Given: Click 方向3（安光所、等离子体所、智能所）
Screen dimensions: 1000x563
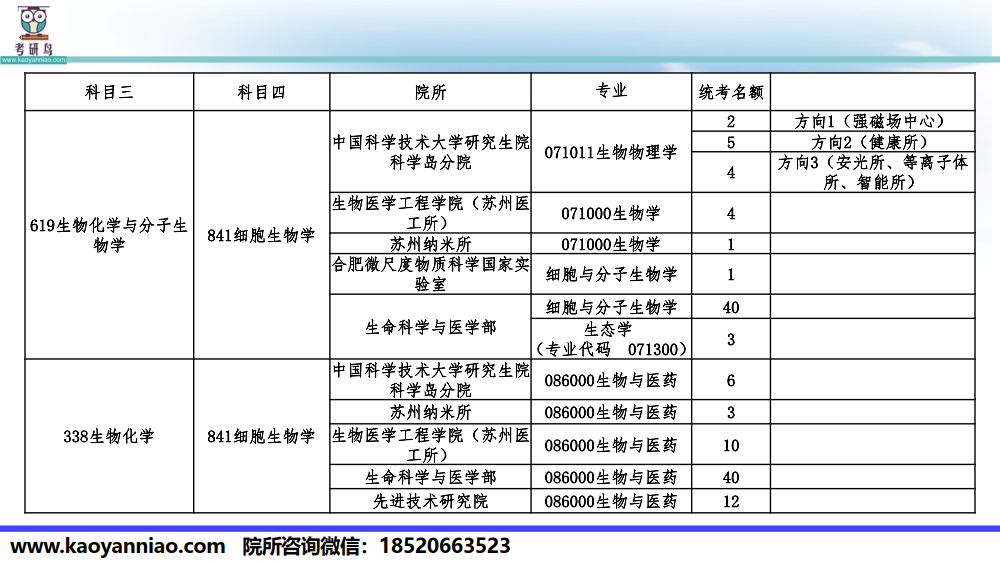Looking at the screenshot, I should click(x=872, y=172).
